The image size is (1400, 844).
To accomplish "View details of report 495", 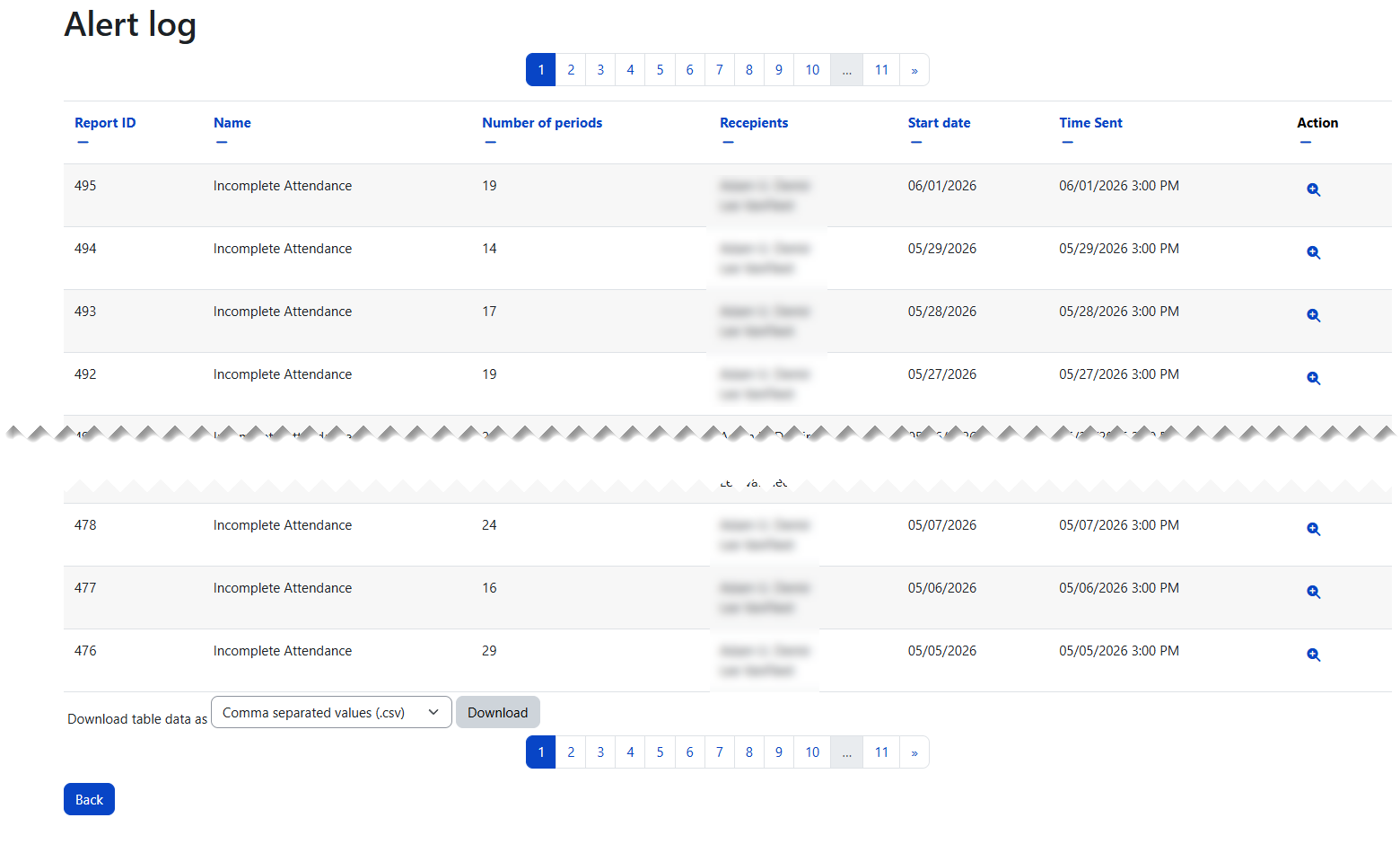I will (x=1313, y=189).
